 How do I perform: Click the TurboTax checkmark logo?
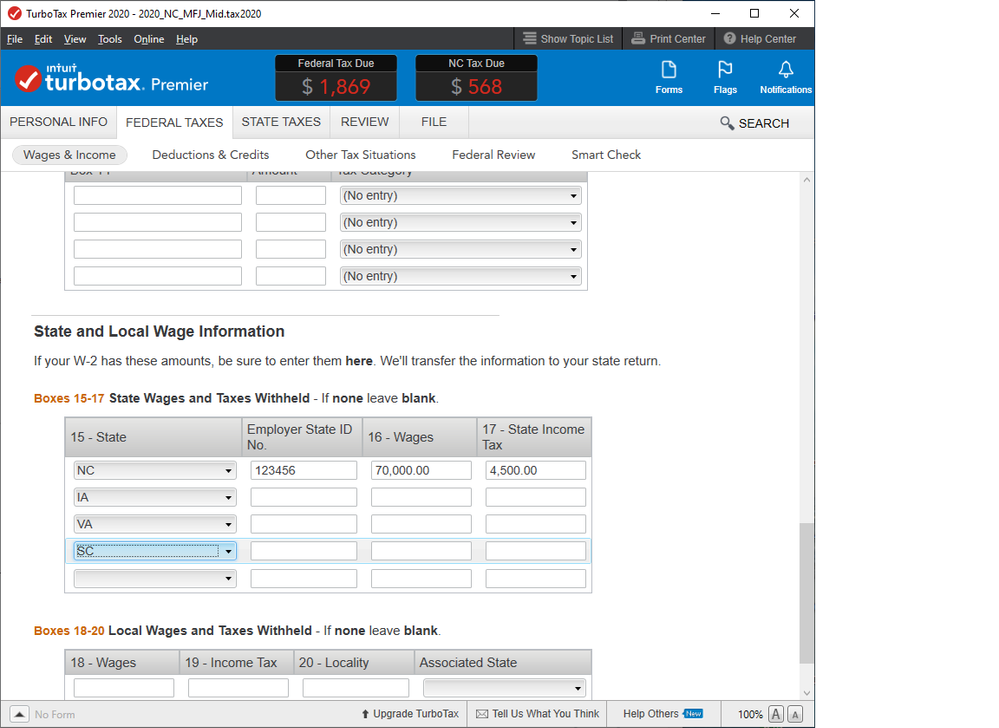point(28,79)
